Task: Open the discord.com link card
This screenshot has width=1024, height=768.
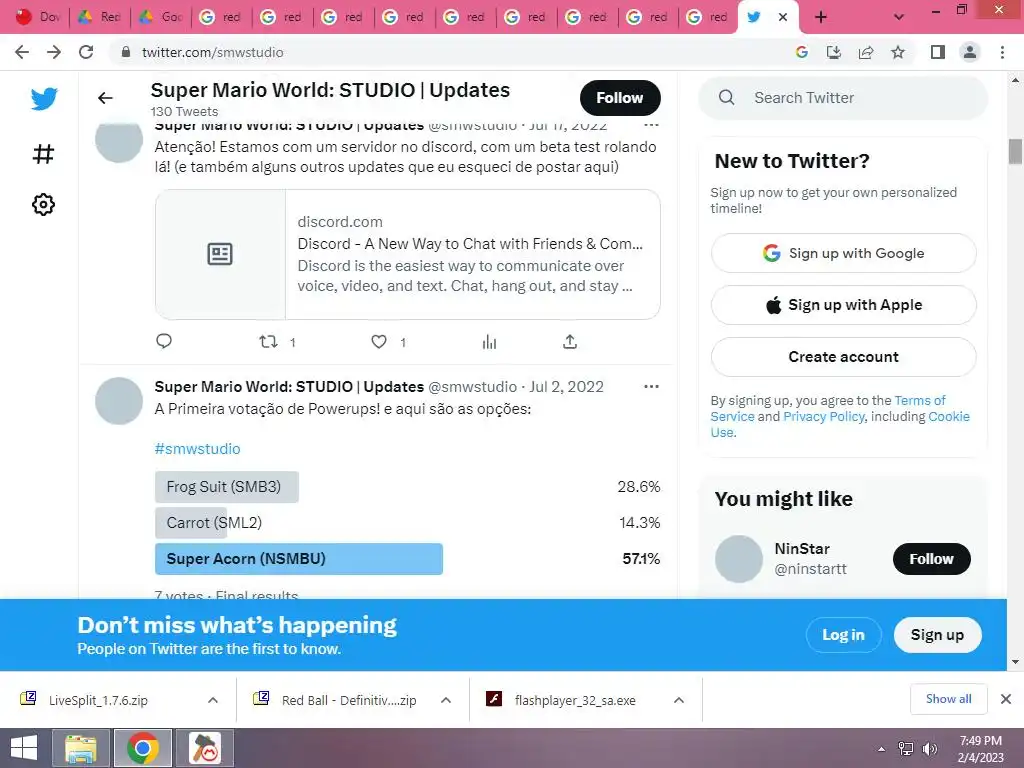Action: pyautogui.click(x=408, y=255)
